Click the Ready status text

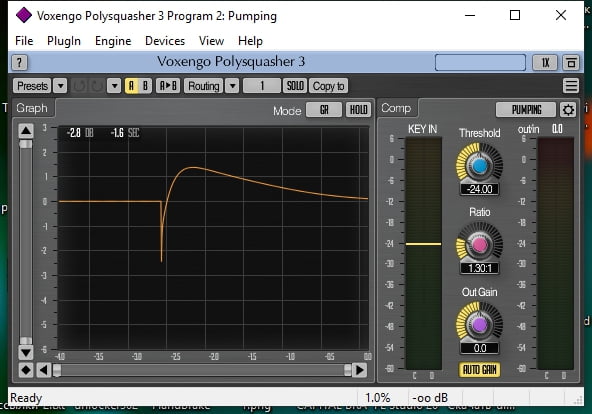26,397
